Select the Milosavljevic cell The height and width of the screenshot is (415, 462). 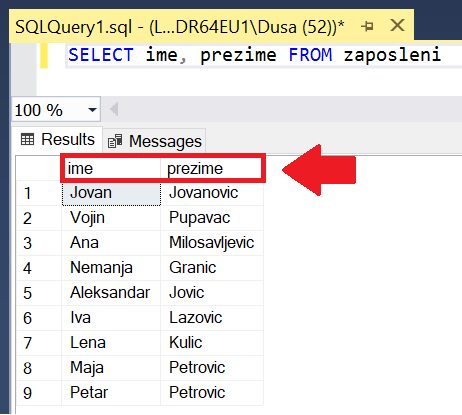click(x=212, y=243)
